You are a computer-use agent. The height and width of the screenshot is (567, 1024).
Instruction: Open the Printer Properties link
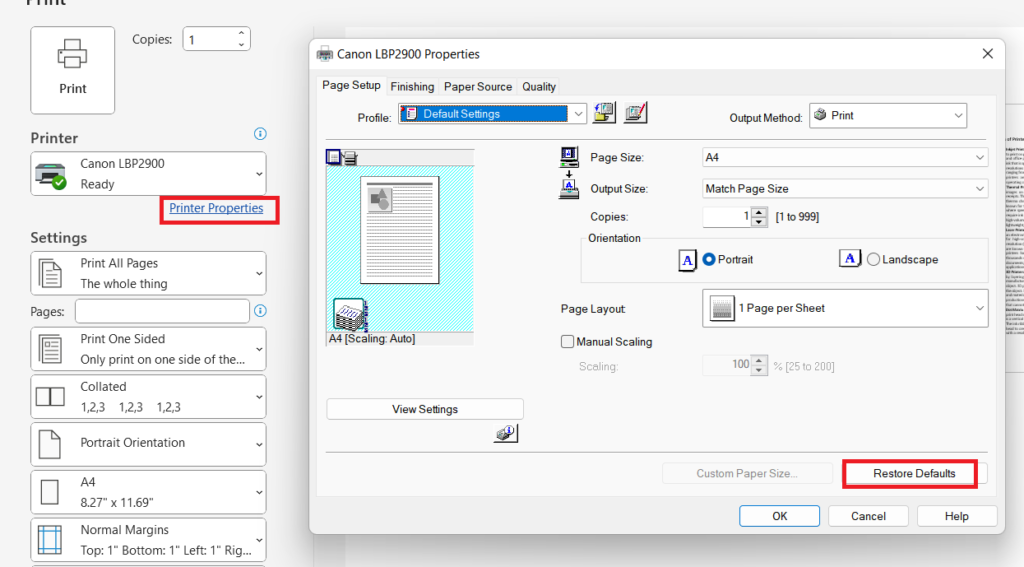coord(216,208)
